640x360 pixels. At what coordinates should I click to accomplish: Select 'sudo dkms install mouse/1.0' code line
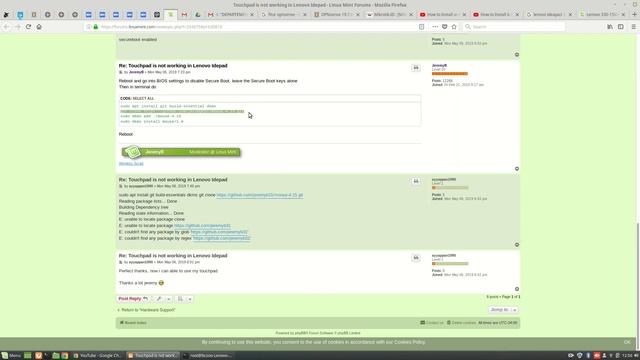152,122
